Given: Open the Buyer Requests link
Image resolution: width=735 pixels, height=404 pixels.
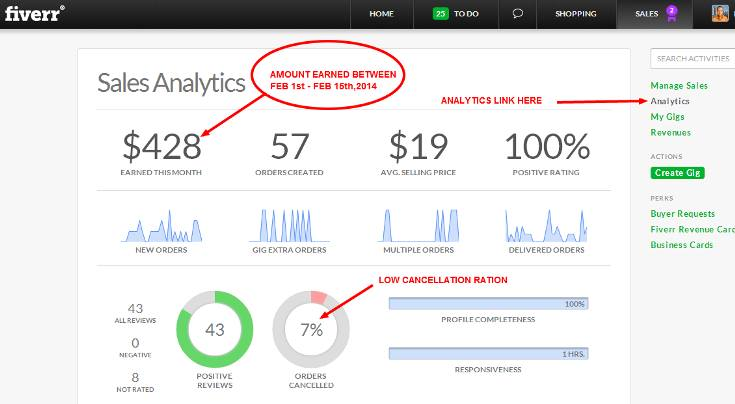Looking at the screenshot, I should pos(682,214).
